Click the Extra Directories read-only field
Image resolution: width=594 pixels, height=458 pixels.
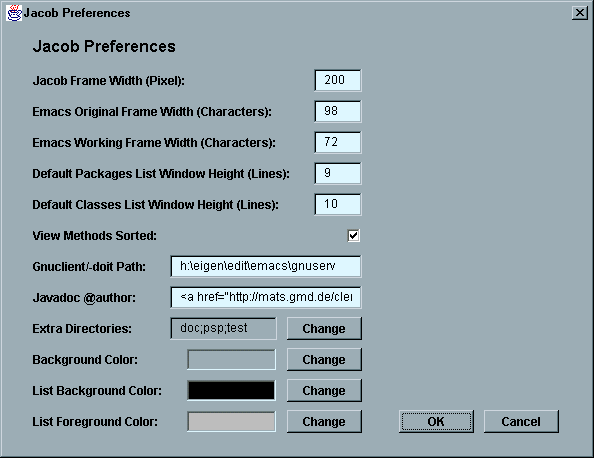click(x=224, y=328)
